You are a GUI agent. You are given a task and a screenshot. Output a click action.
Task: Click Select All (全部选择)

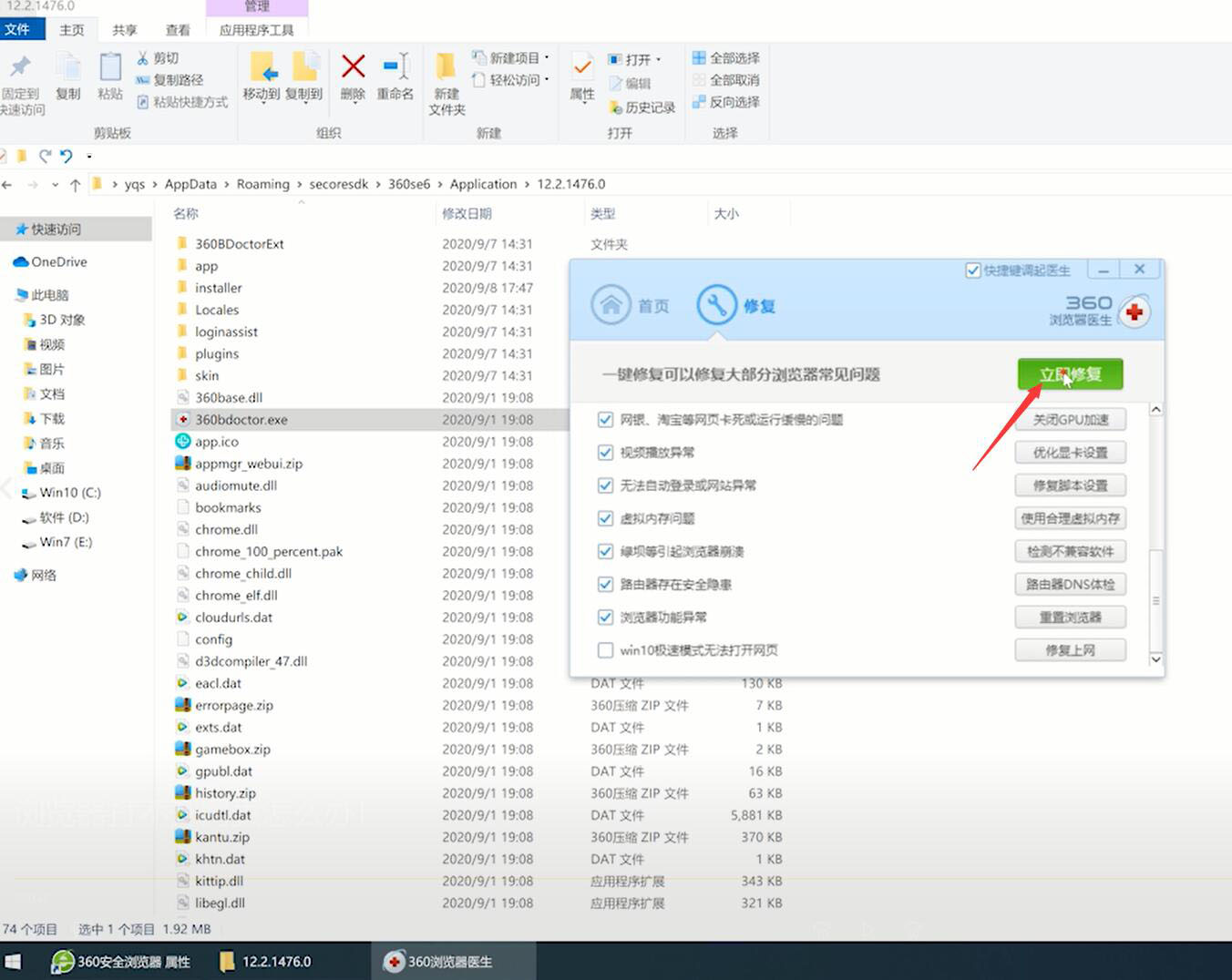click(725, 58)
